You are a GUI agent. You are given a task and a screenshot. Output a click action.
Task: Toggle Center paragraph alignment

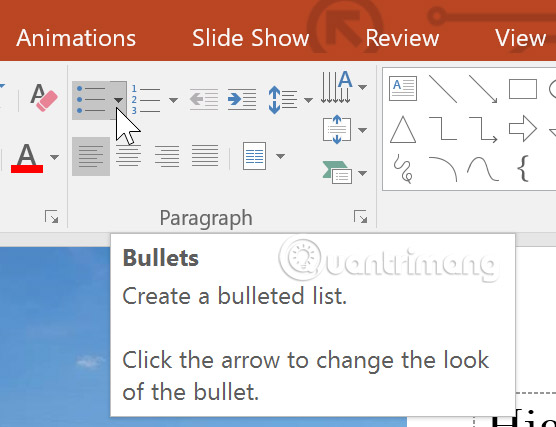(x=129, y=156)
